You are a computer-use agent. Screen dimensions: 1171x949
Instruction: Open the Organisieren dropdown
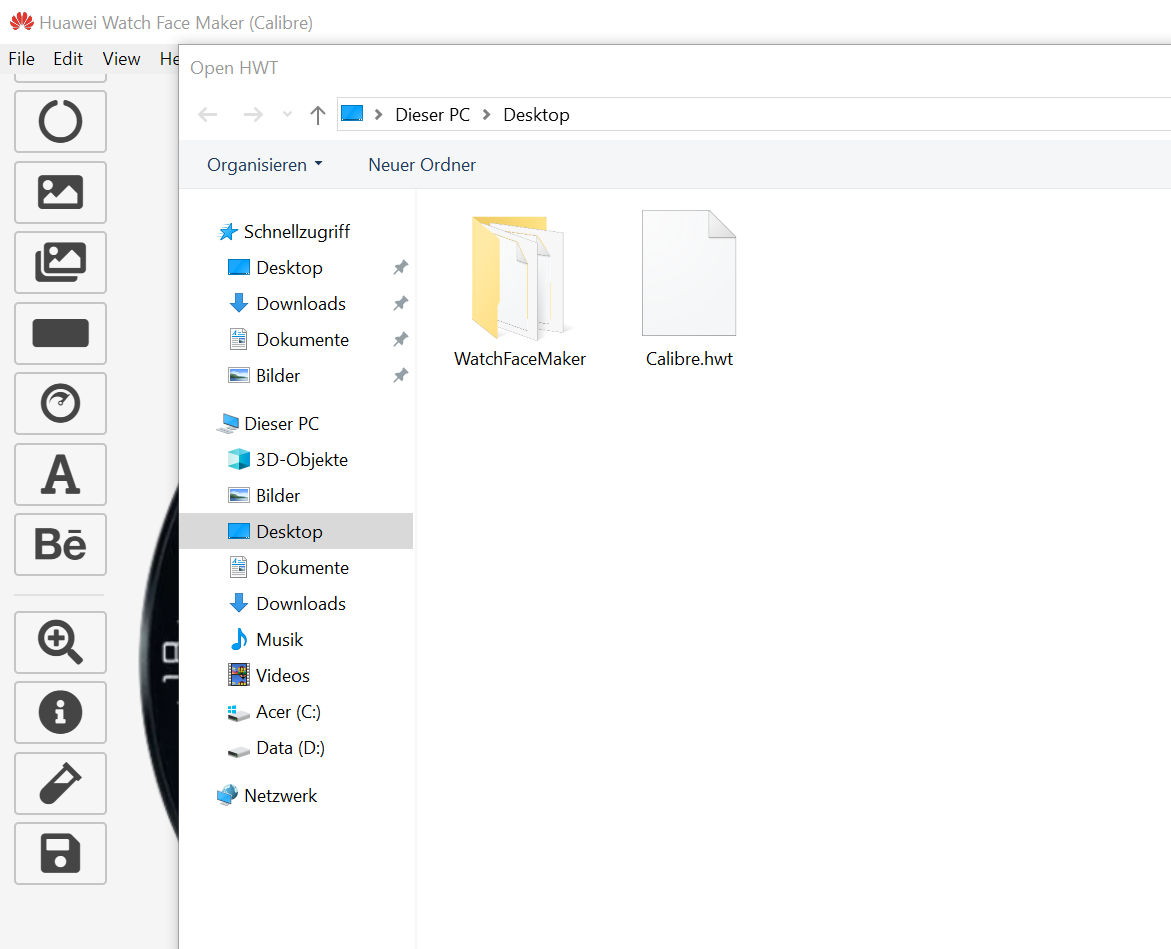[x=264, y=165]
